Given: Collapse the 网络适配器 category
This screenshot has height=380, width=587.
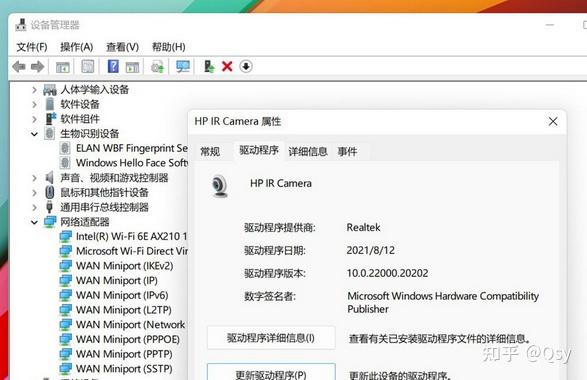Looking at the screenshot, I should tap(34, 222).
